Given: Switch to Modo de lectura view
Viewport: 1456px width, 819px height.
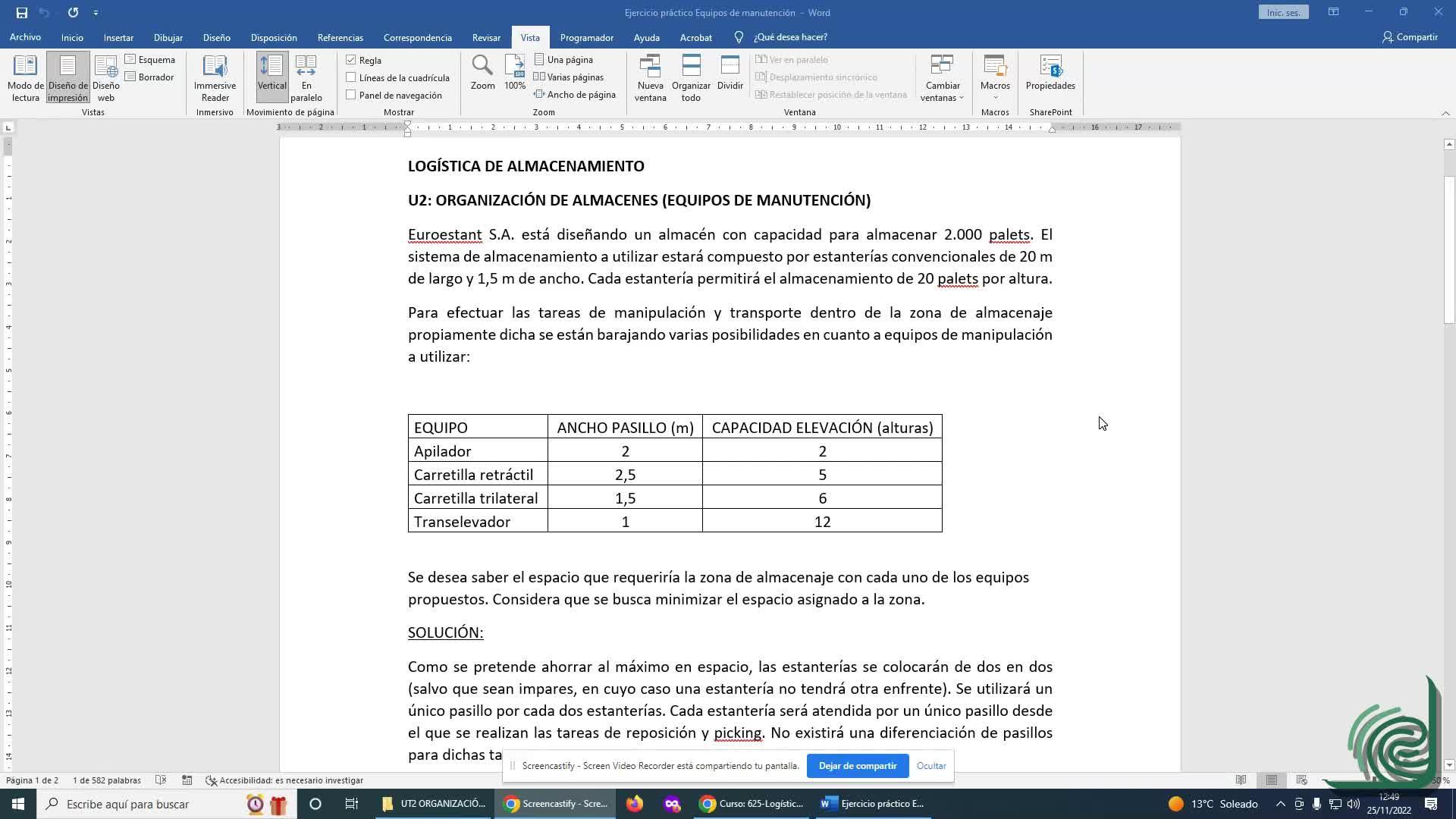Looking at the screenshot, I should [25, 77].
